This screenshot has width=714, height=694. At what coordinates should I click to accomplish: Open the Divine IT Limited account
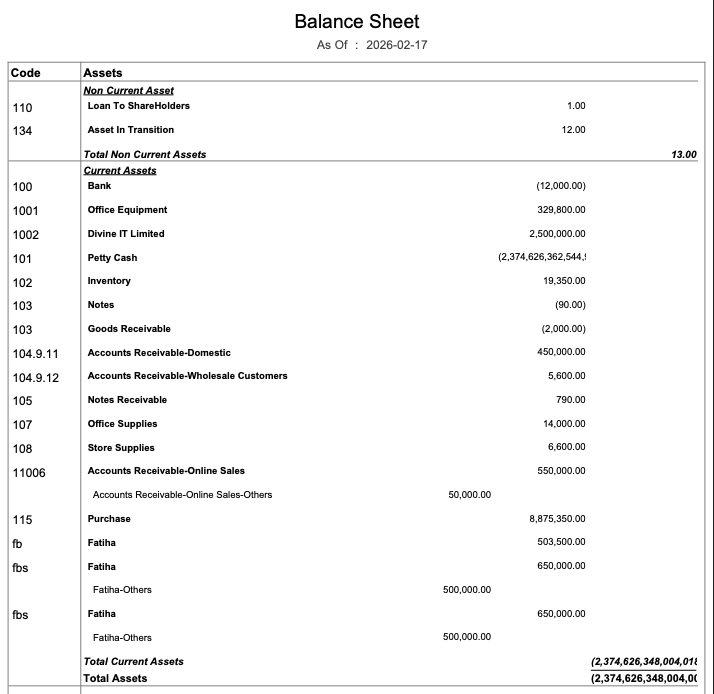coord(126,234)
